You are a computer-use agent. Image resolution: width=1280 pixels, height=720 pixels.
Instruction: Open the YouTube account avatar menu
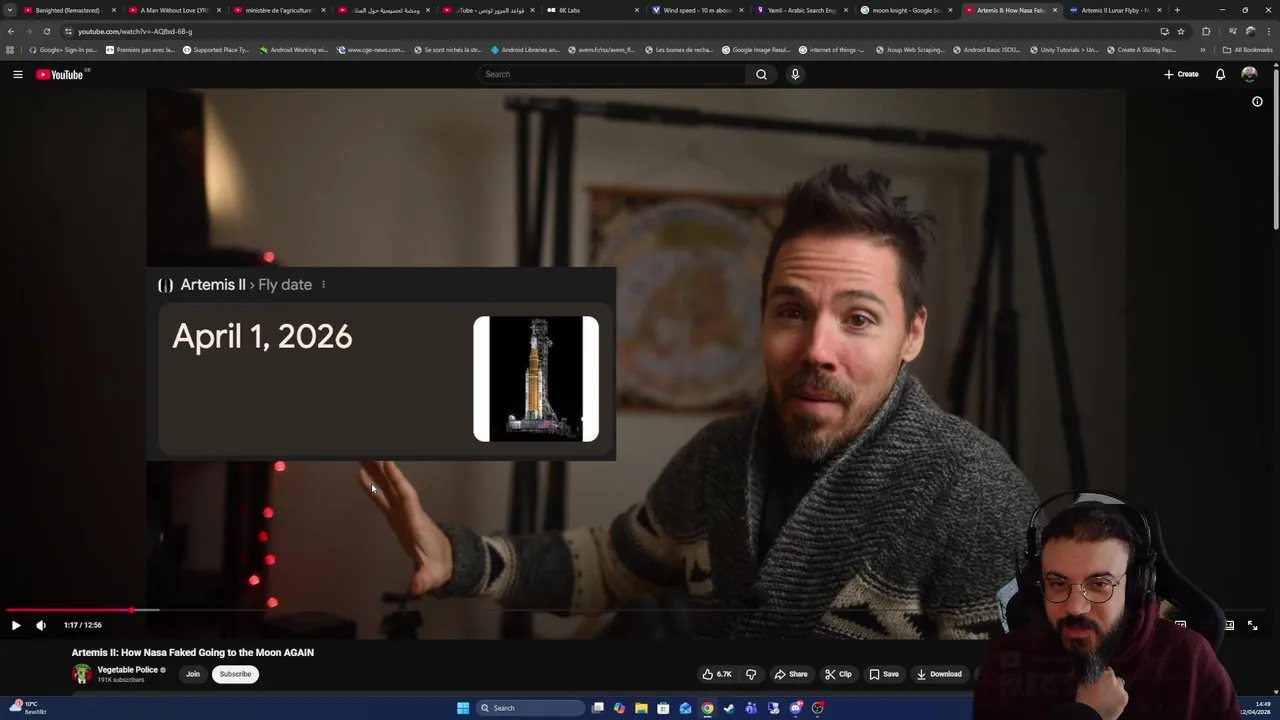[x=1249, y=74]
